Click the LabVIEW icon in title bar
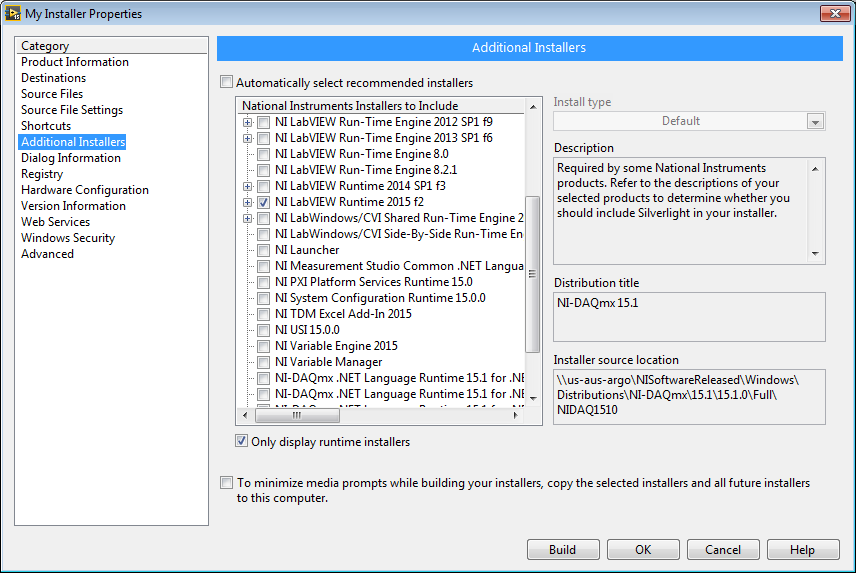This screenshot has height=573, width=856. pyautogui.click(x=13, y=13)
